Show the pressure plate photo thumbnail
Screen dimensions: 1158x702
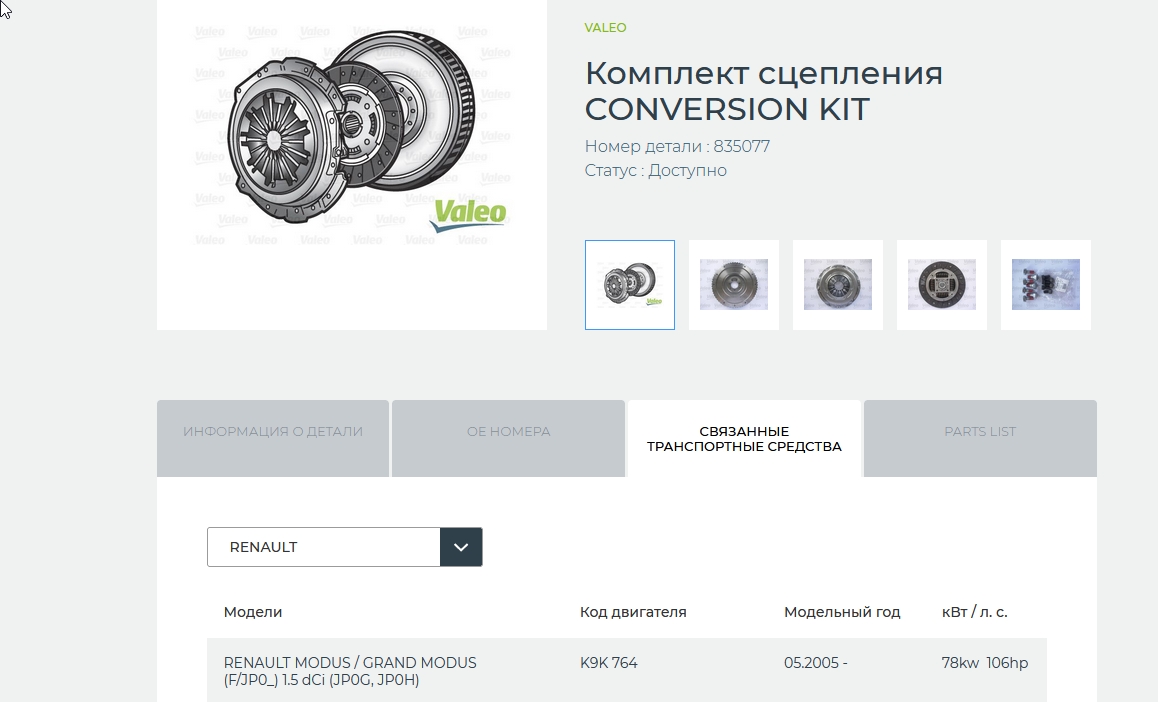tap(837, 285)
